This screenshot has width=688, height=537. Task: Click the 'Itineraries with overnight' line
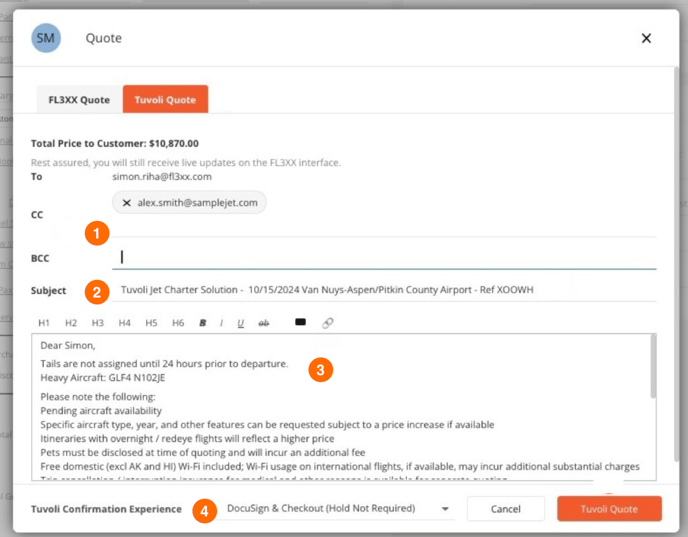187,439
